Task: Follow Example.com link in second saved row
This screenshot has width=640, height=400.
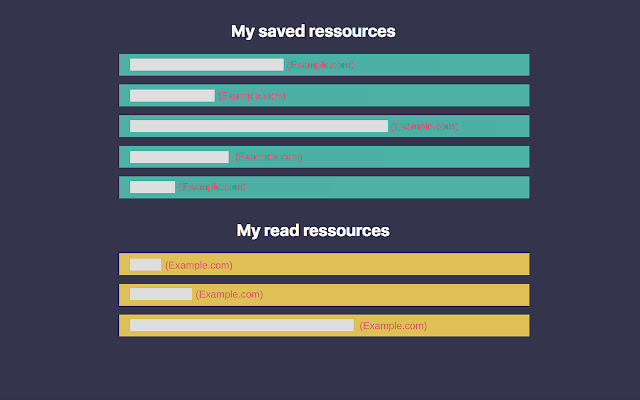Action: [253, 96]
